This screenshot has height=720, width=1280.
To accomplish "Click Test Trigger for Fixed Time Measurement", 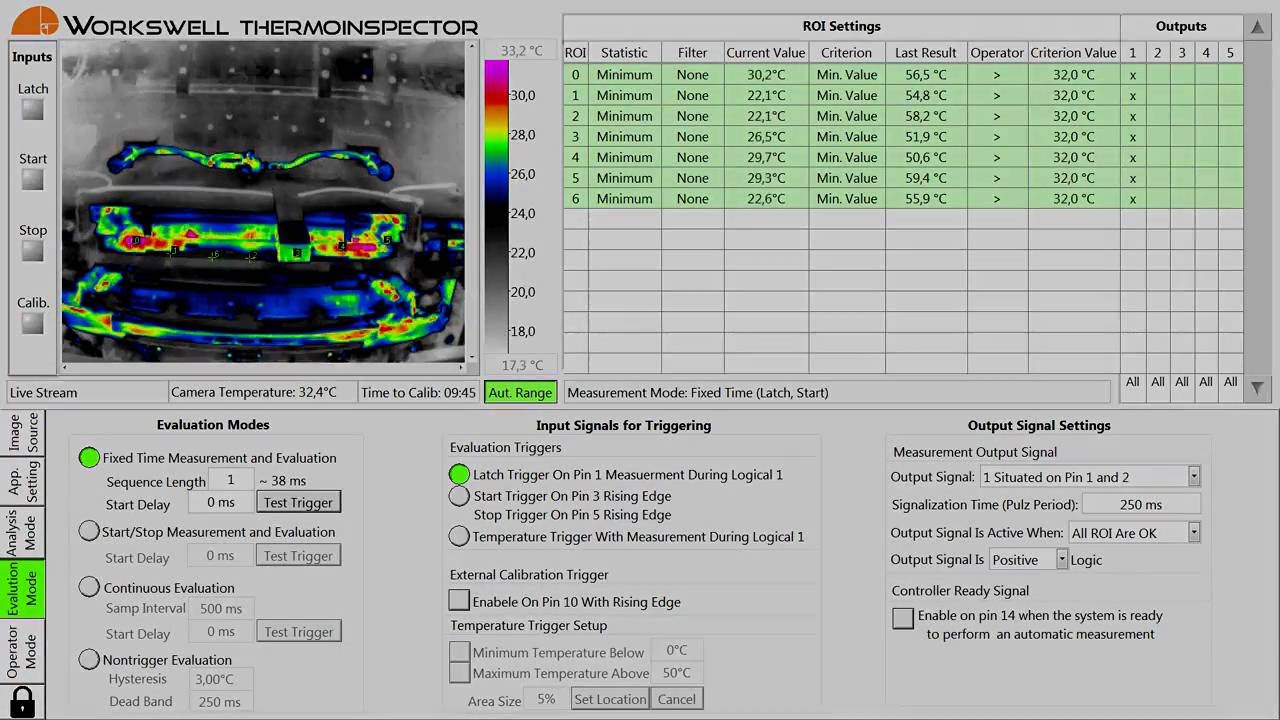I will pos(298,503).
